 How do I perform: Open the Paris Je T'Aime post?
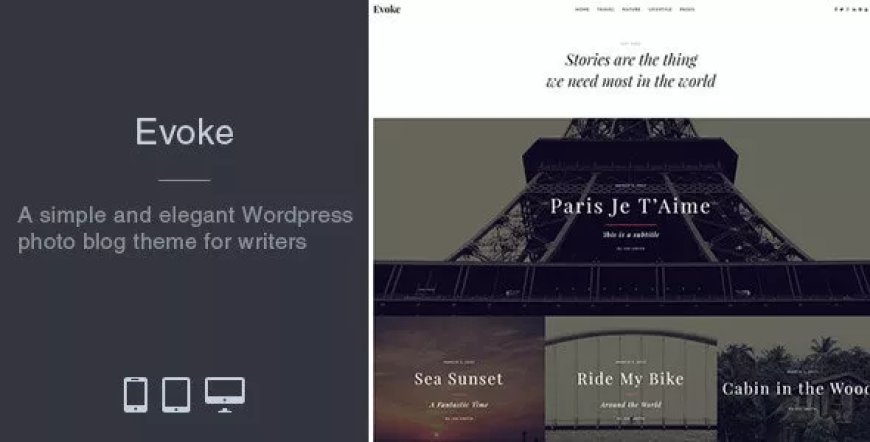pyautogui.click(x=630, y=206)
